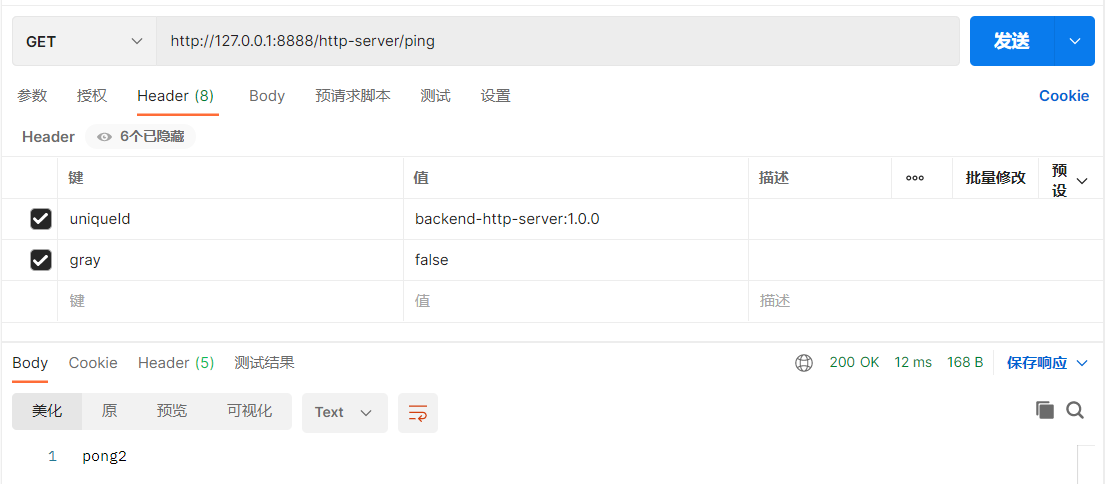This screenshot has width=1106, height=484.
Task: Copy the response body using copy icon
Action: (1045, 410)
